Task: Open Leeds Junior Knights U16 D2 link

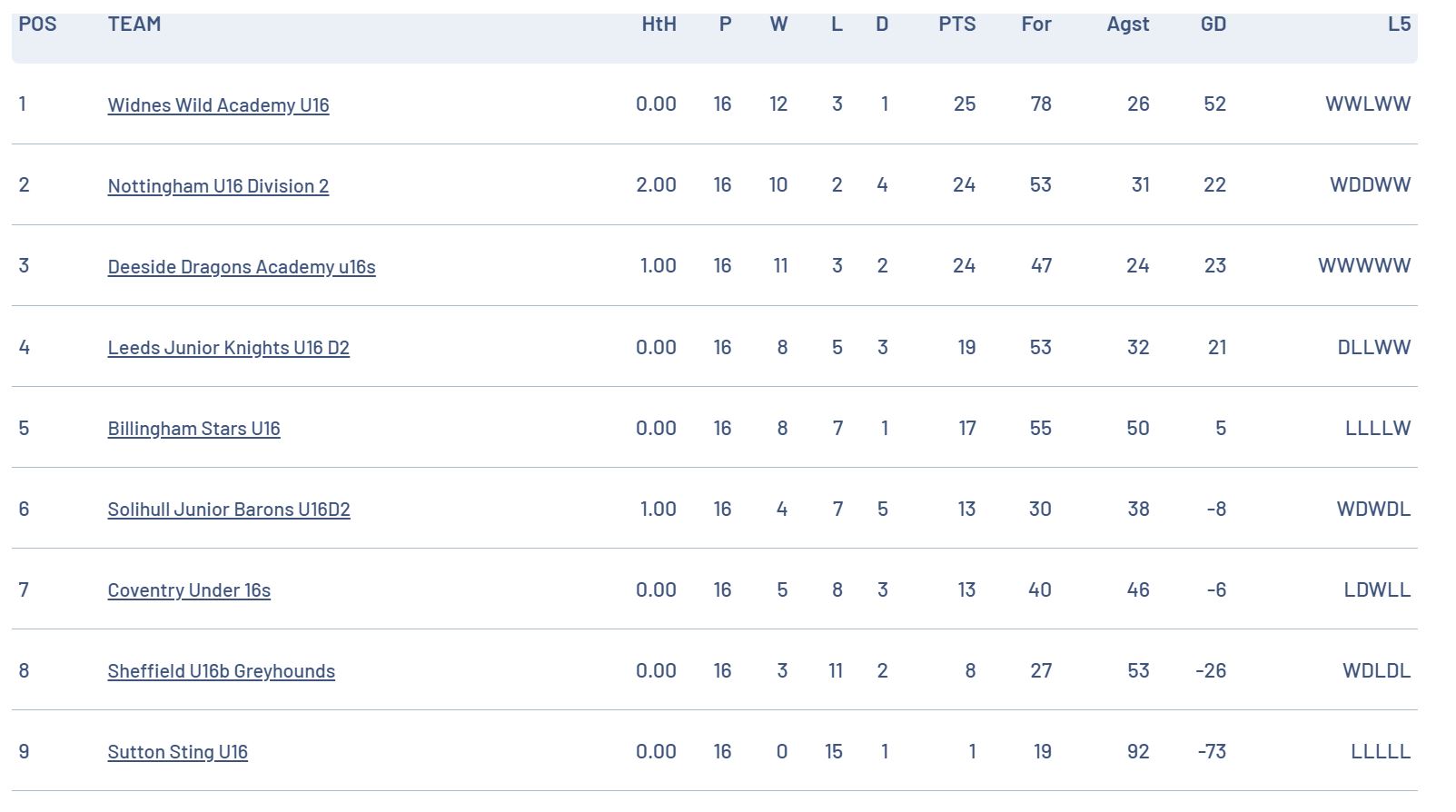Action: pos(228,347)
